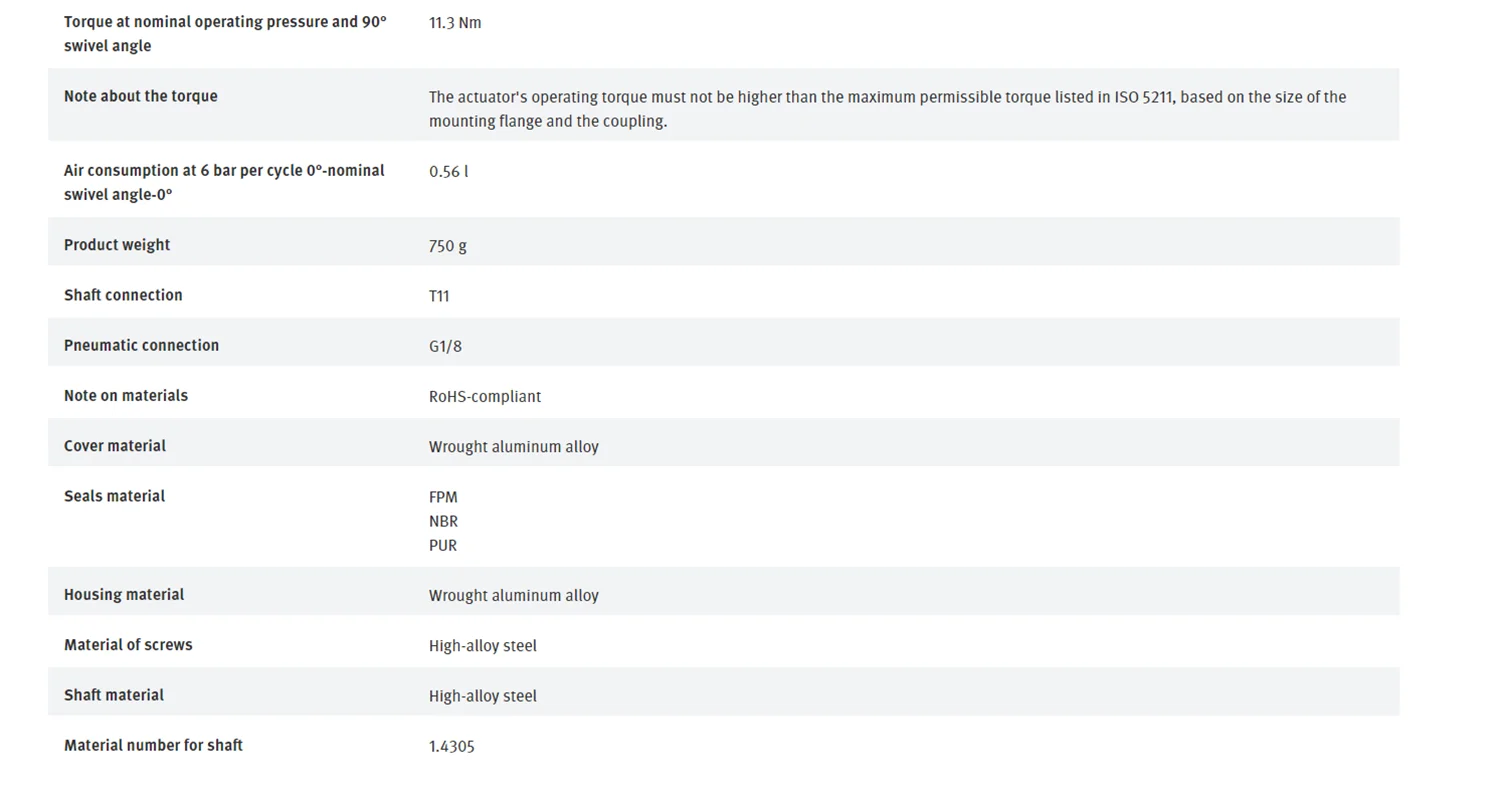Screen dimensions: 1500x806
Task: Select the 11.3 Nm torque value
Action: point(455,23)
